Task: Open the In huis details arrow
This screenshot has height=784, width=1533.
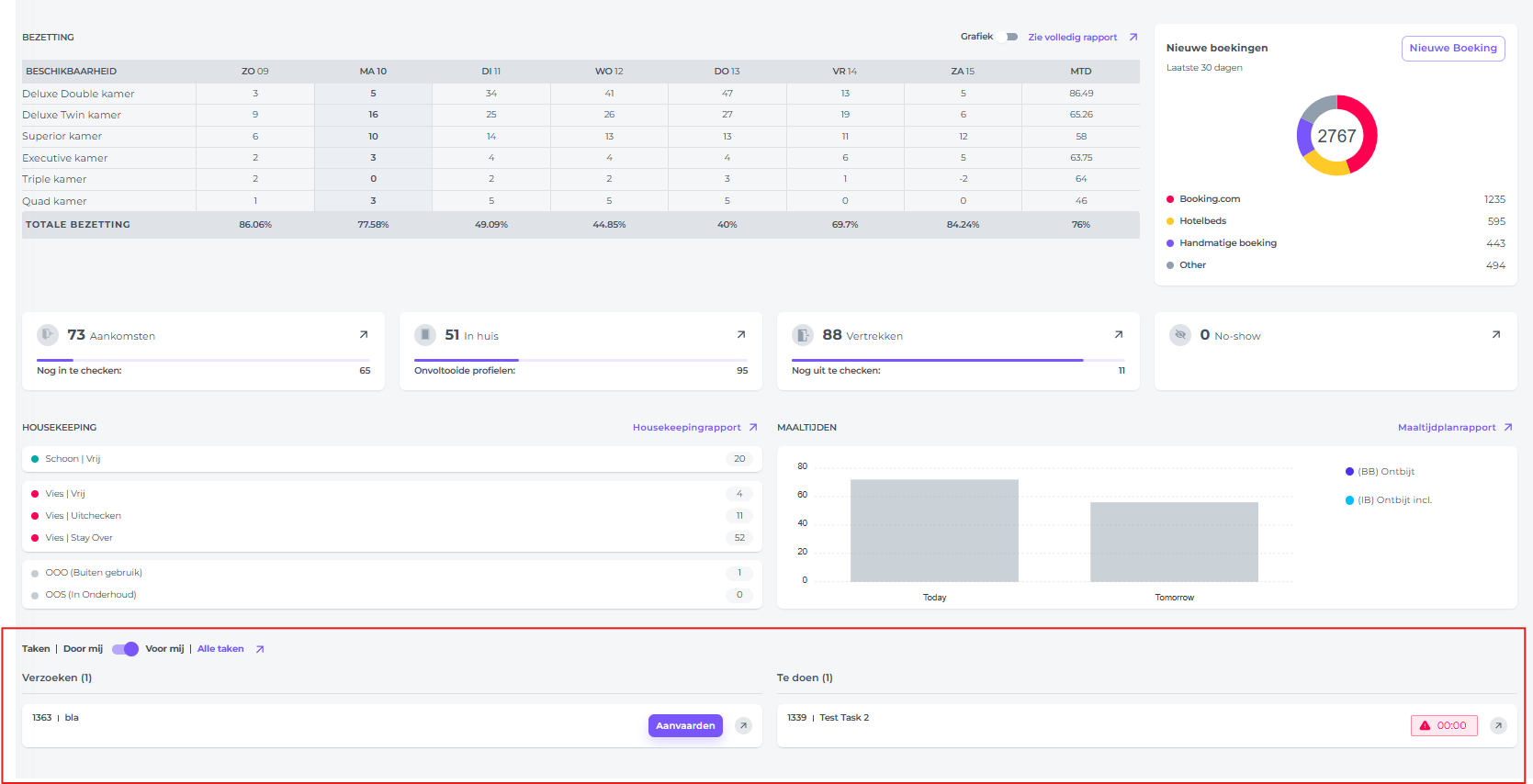Action: [741, 335]
